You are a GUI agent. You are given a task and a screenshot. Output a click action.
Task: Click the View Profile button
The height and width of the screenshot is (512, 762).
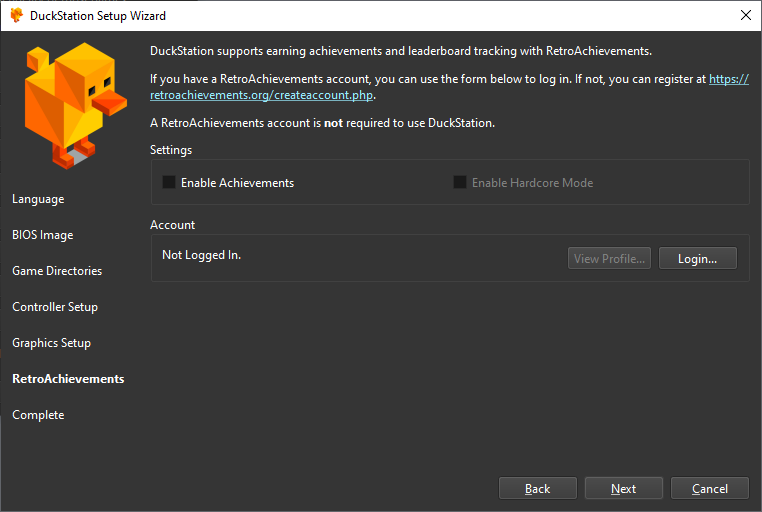[609, 258]
